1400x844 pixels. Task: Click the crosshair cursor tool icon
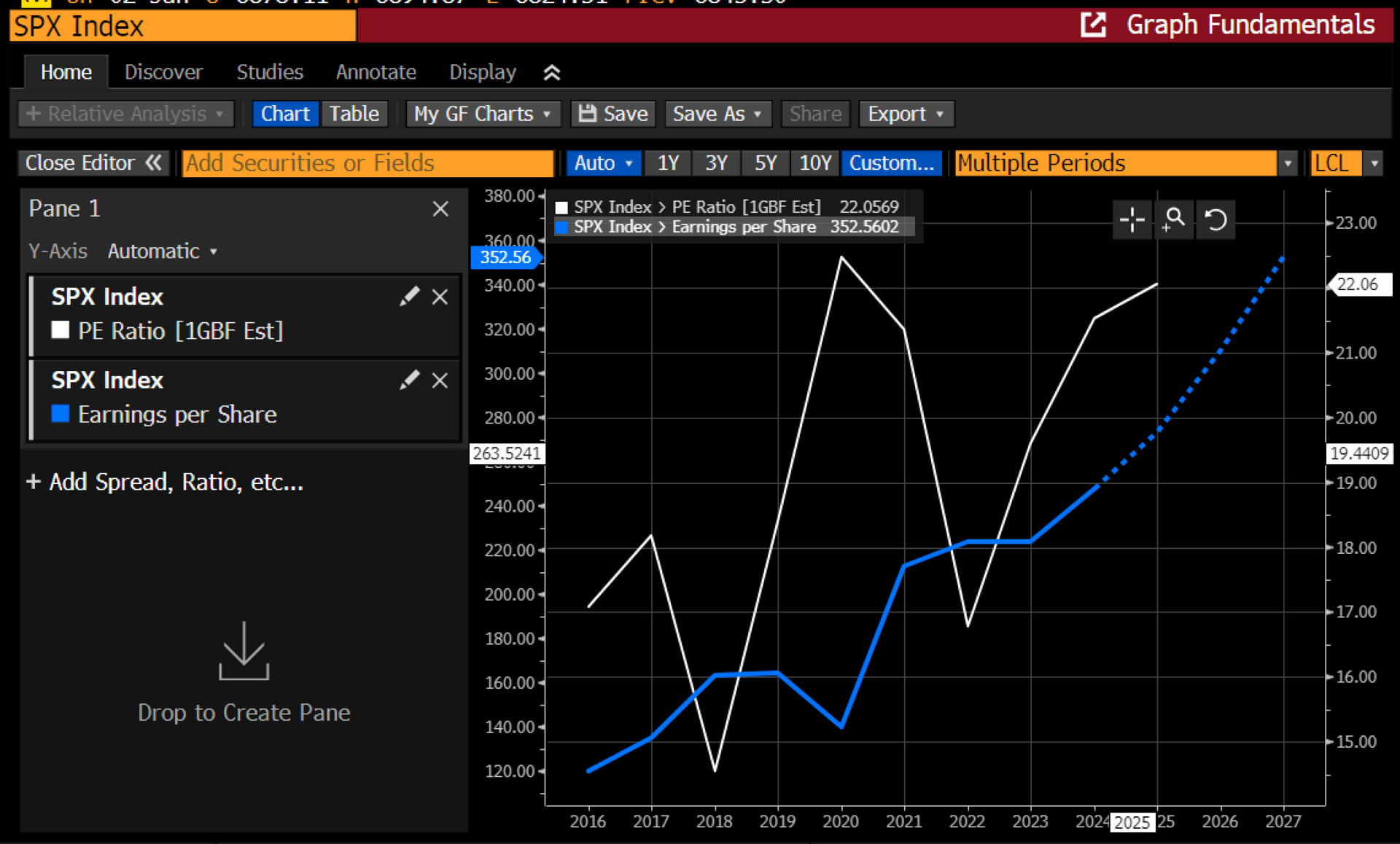coord(1132,219)
